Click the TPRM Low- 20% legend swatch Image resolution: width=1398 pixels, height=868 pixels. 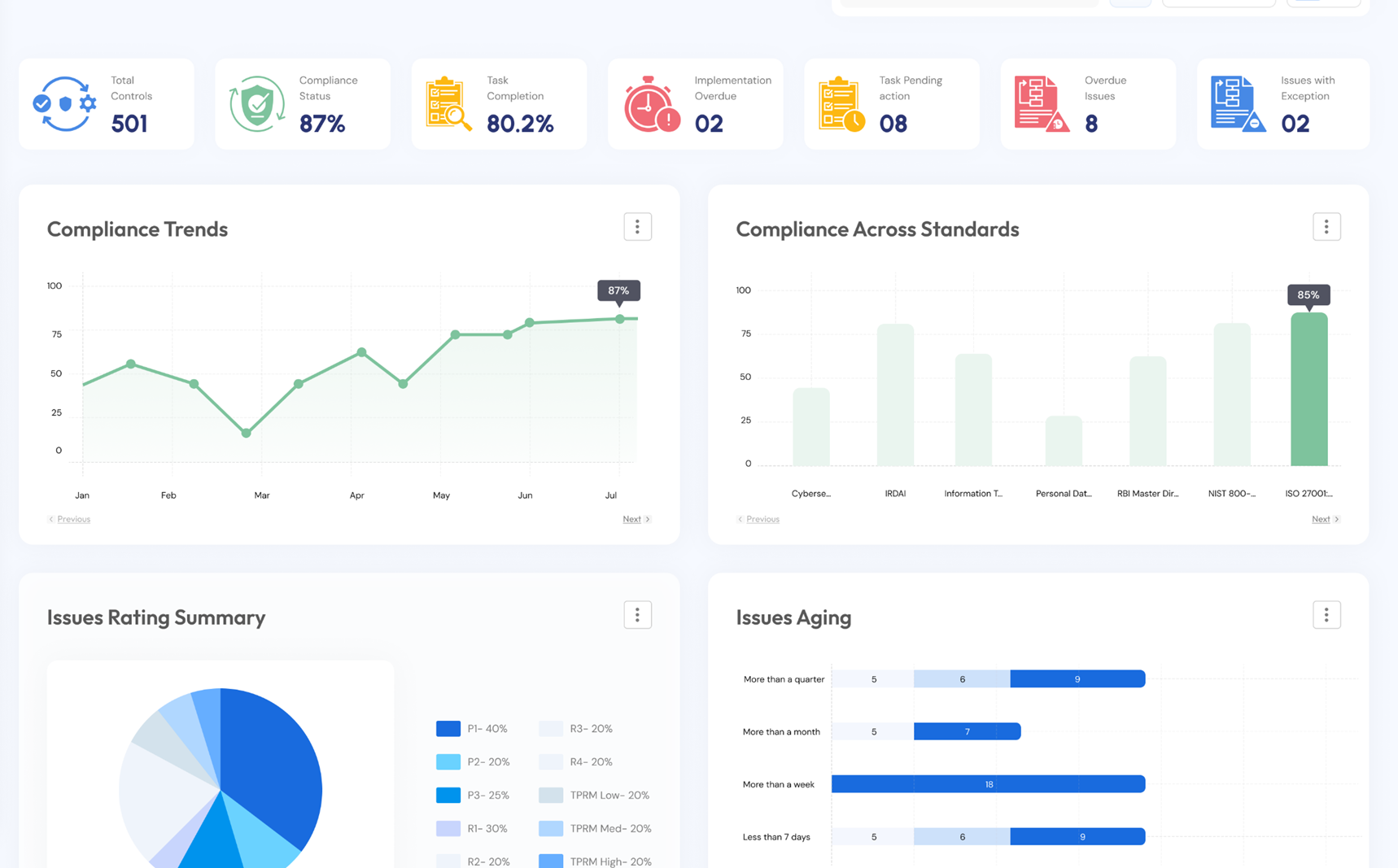click(x=551, y=795)
